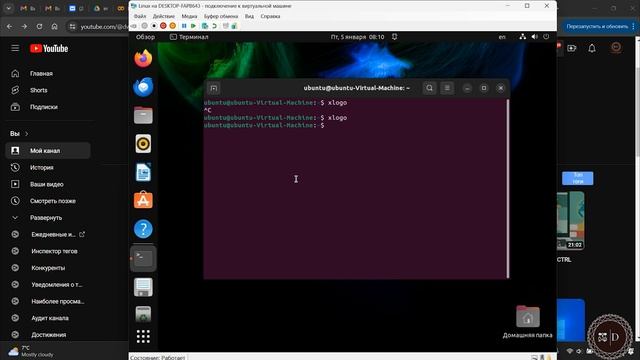The height and width of the screenshot is (360, 640).
Task: Open the Trash icon in dock
Action: point(143,314)
